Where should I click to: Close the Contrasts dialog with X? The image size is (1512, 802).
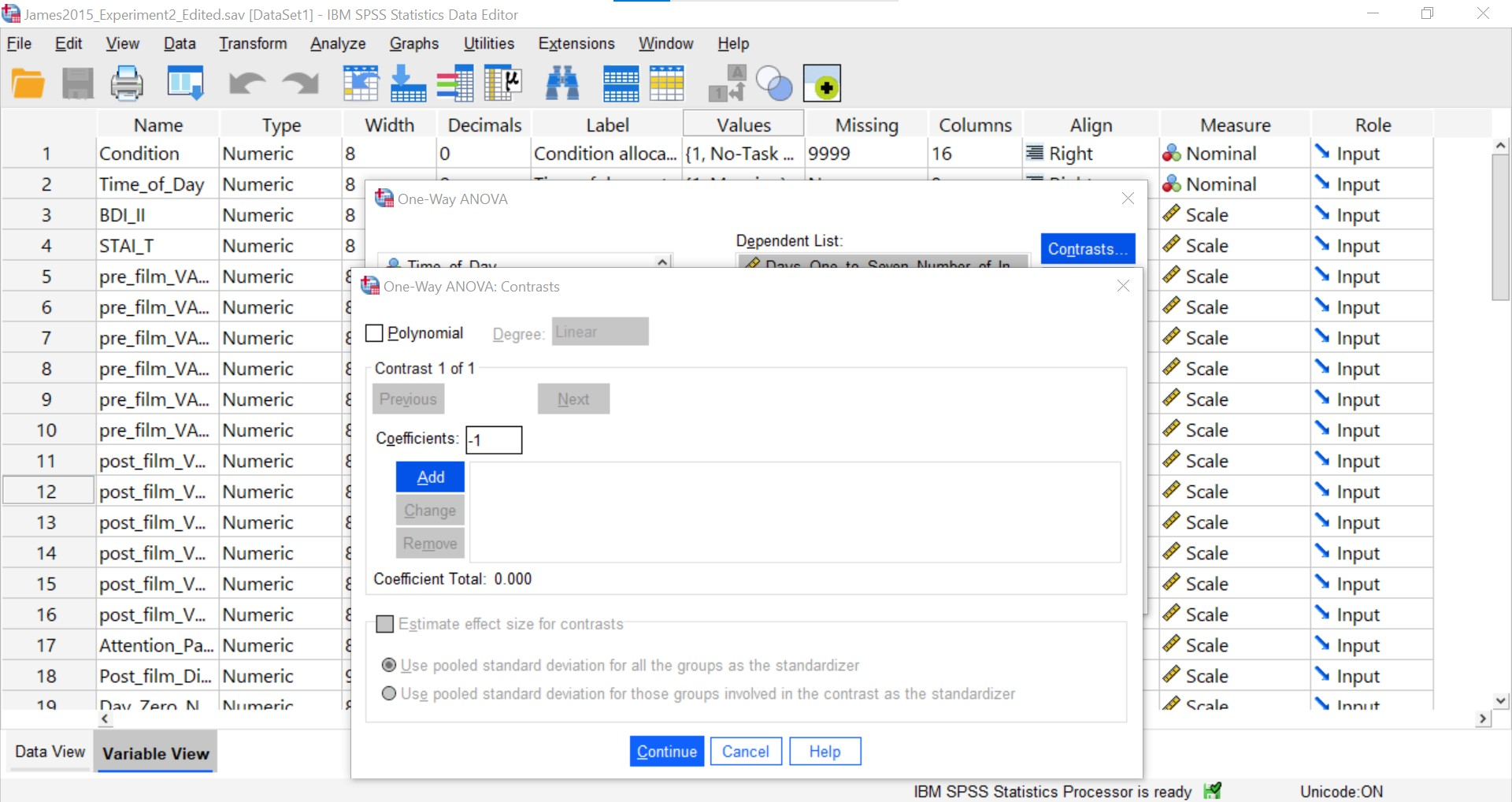pos(1123,286)
